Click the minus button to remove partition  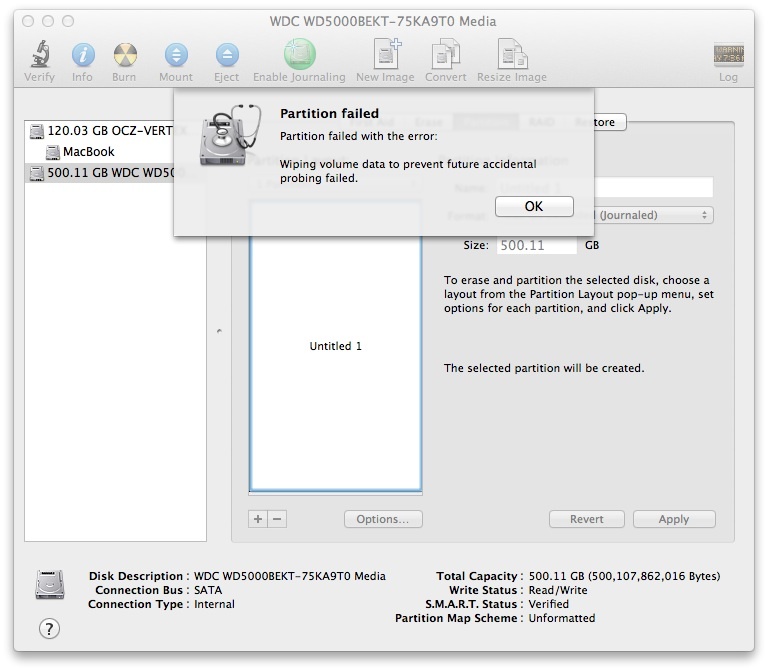pyautogui.click(x=277, y=519)
